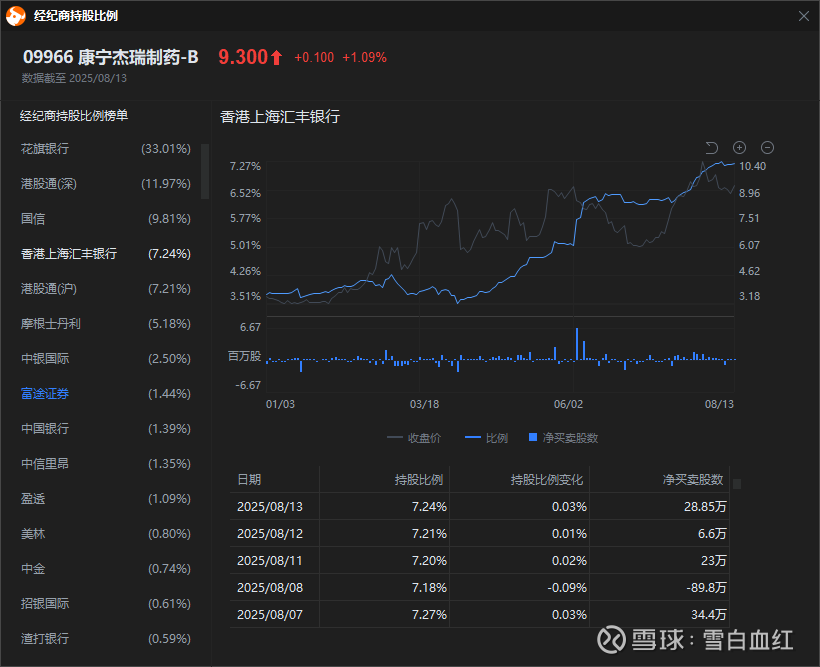Image resolution: width=820 pixels, height=667 pixels.
Task: Select broker 盈透
Action: click(x=106, y=499)
